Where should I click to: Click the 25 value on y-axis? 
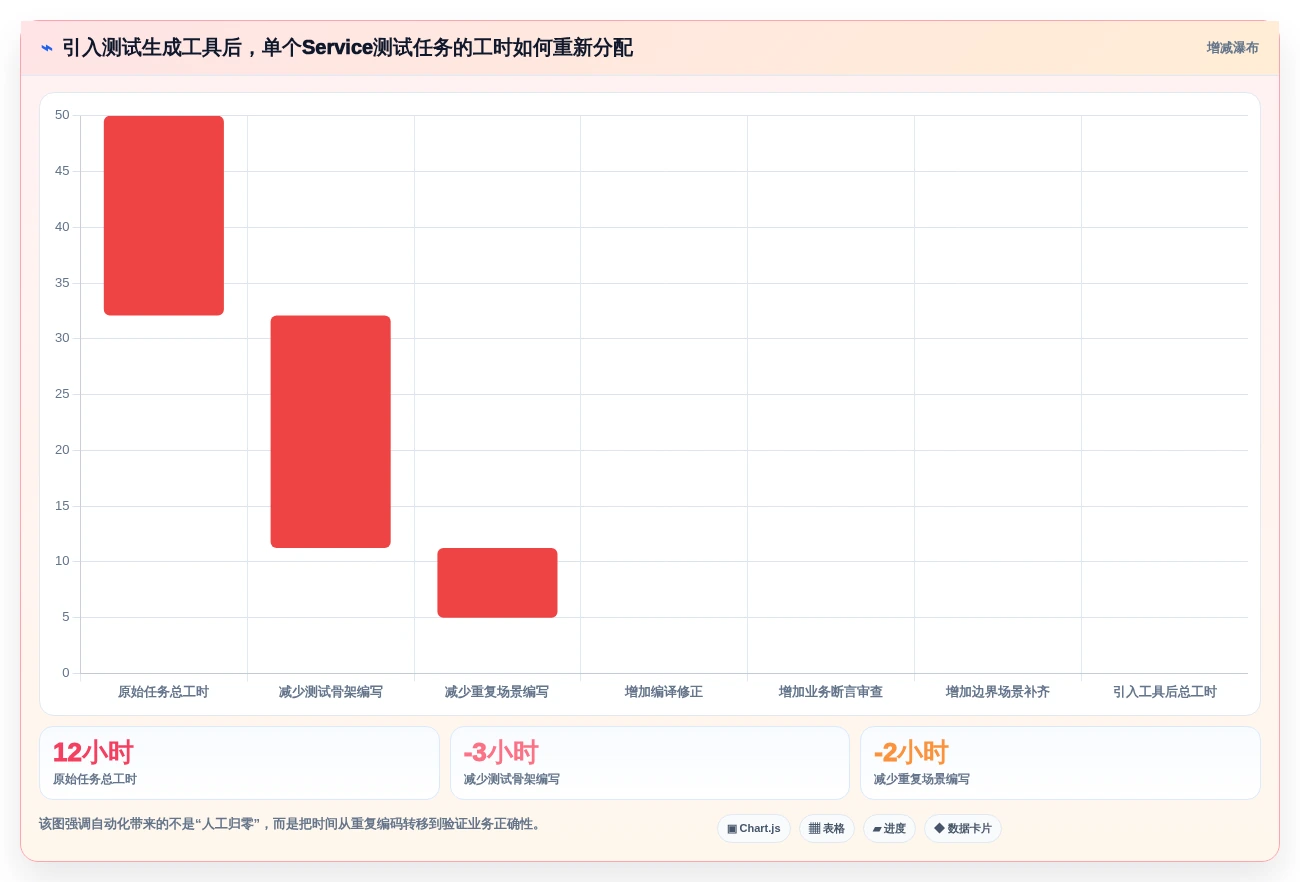tap(62, 394)
